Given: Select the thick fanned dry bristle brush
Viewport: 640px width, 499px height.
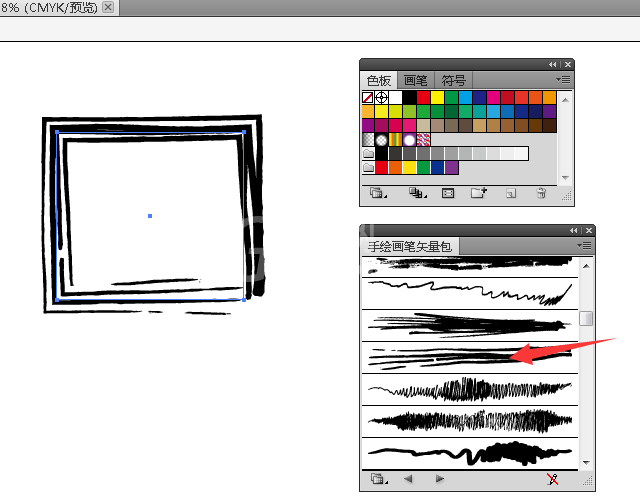Looking at the screenshot, I should 470,326.
